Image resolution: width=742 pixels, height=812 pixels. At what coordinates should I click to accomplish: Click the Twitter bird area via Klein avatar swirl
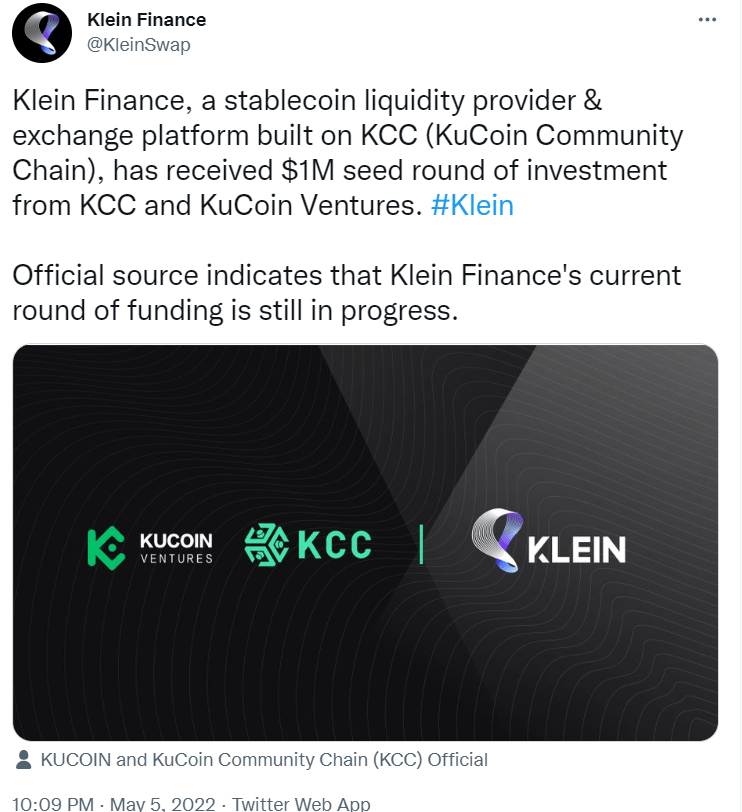[x=41, y=31]
